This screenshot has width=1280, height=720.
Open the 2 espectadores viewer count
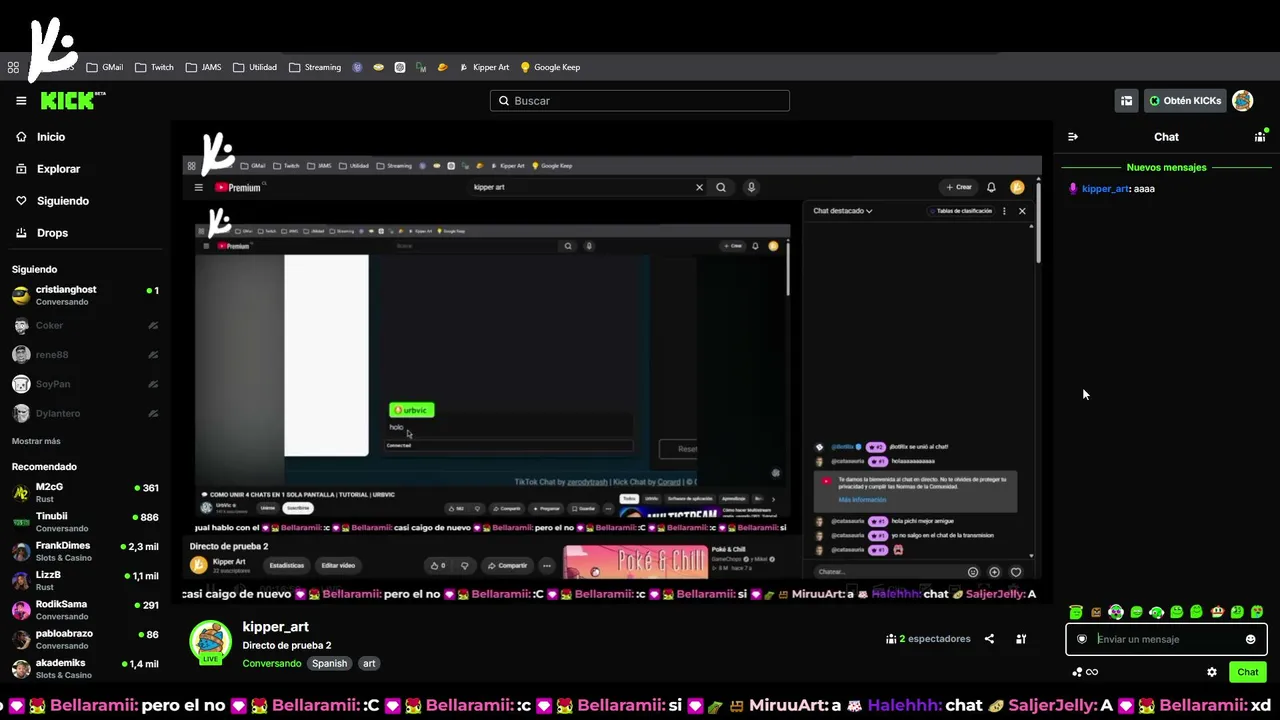point(928,639)
